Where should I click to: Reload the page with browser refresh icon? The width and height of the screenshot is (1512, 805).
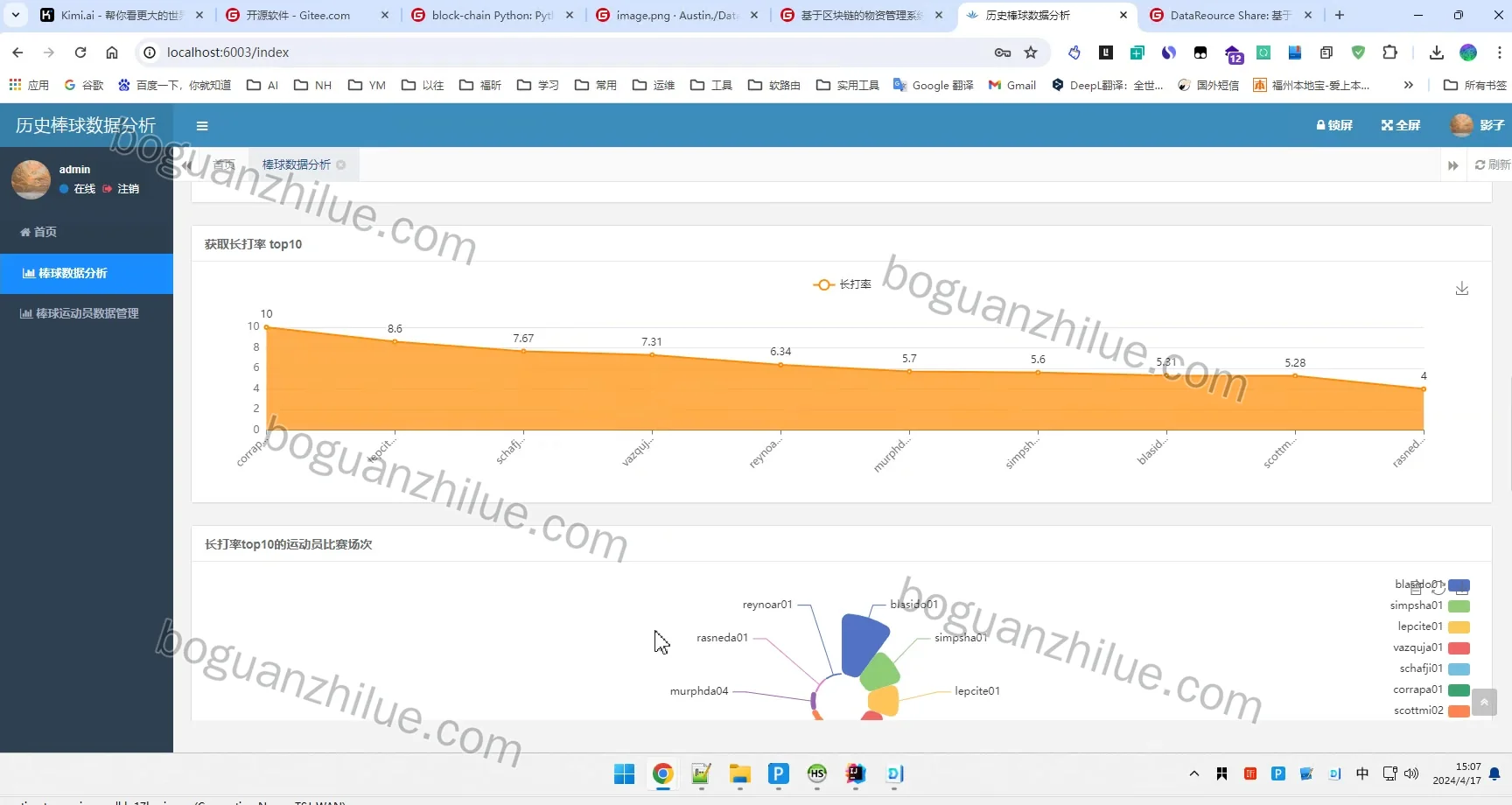tap(80, 52)
